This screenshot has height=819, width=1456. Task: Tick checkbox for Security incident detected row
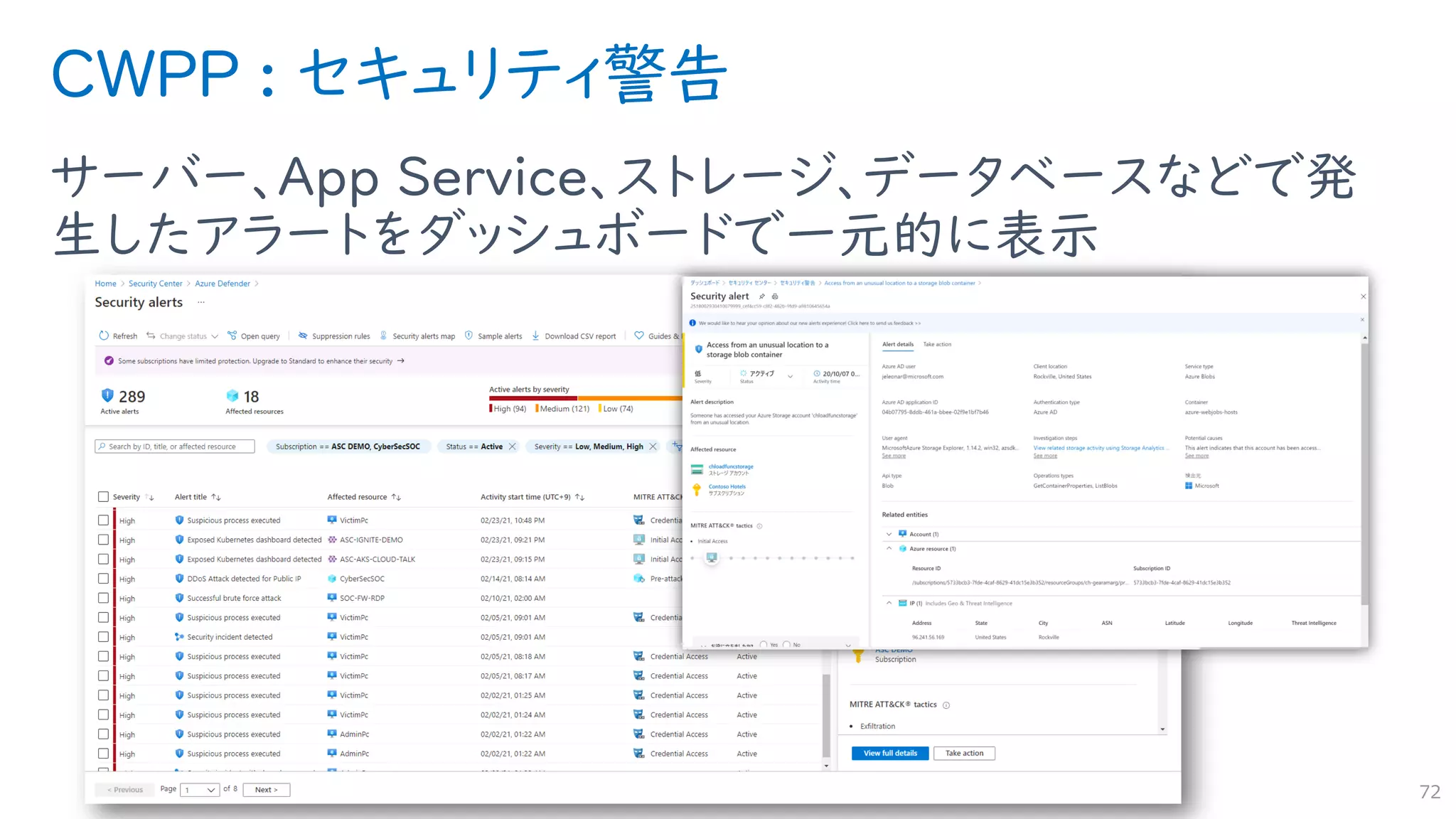point(104,637)
